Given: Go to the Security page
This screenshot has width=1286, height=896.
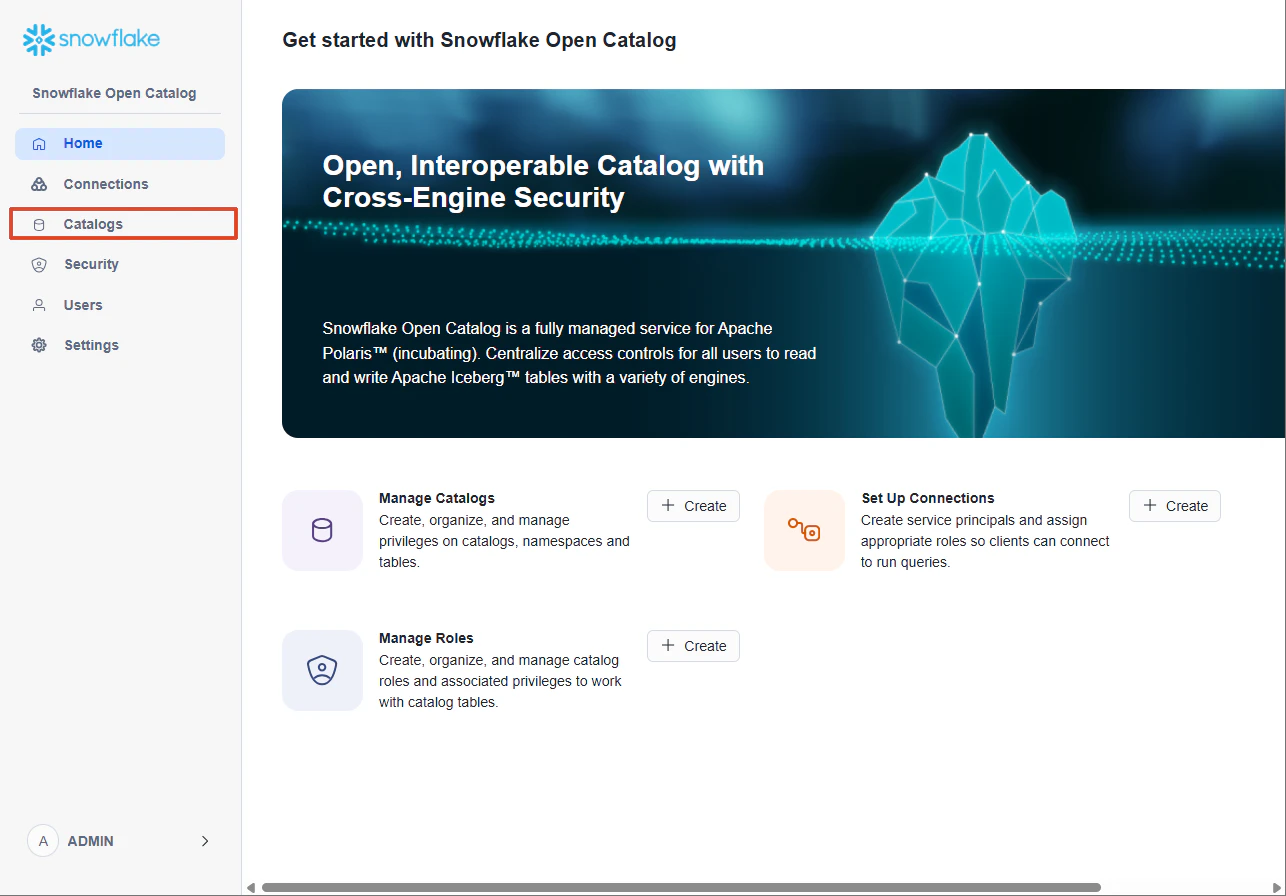Looking at the screenshot, I should (x=120, y=265).
